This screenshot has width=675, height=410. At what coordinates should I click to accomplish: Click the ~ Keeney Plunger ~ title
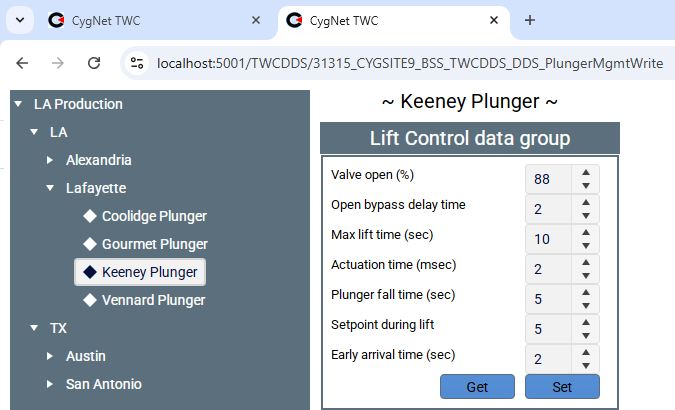point(470,102)
